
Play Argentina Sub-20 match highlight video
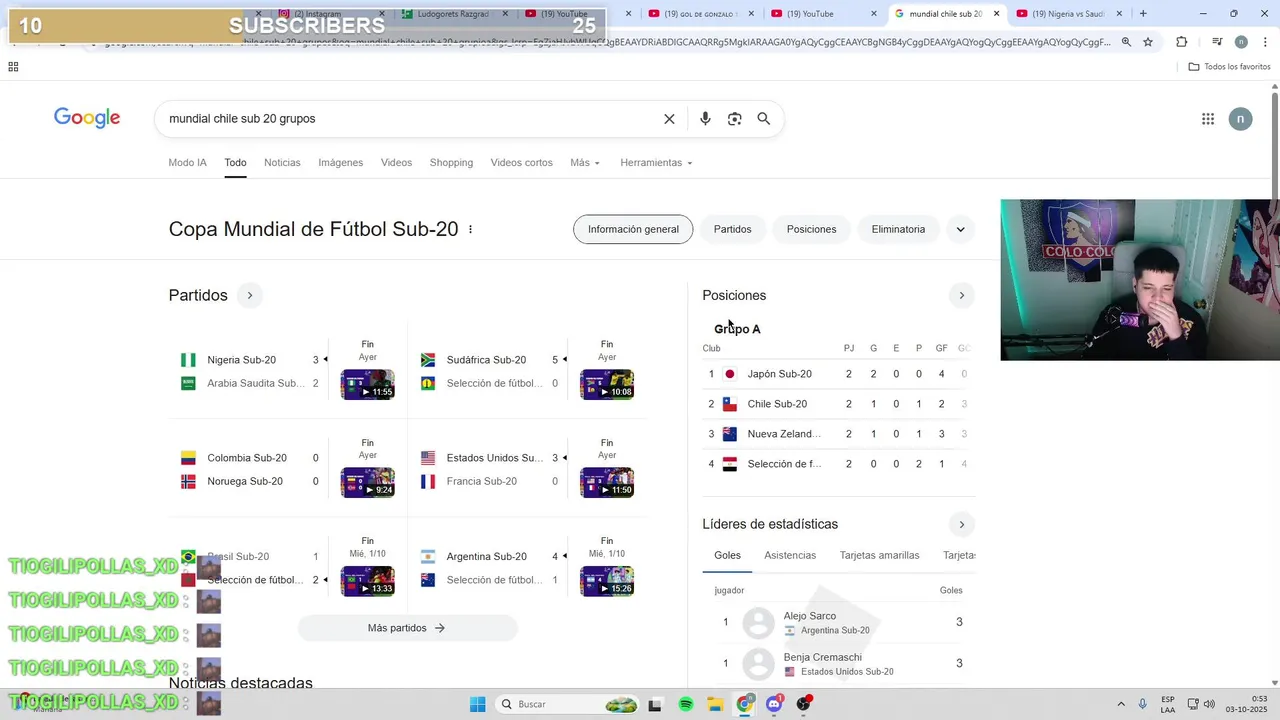[607, 581]
